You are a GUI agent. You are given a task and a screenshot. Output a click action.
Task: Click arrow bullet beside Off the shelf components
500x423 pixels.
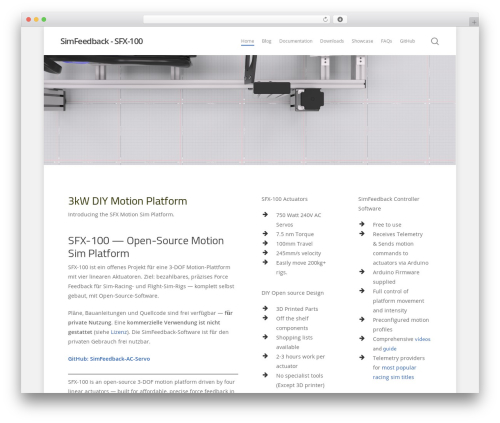[265, 318]
